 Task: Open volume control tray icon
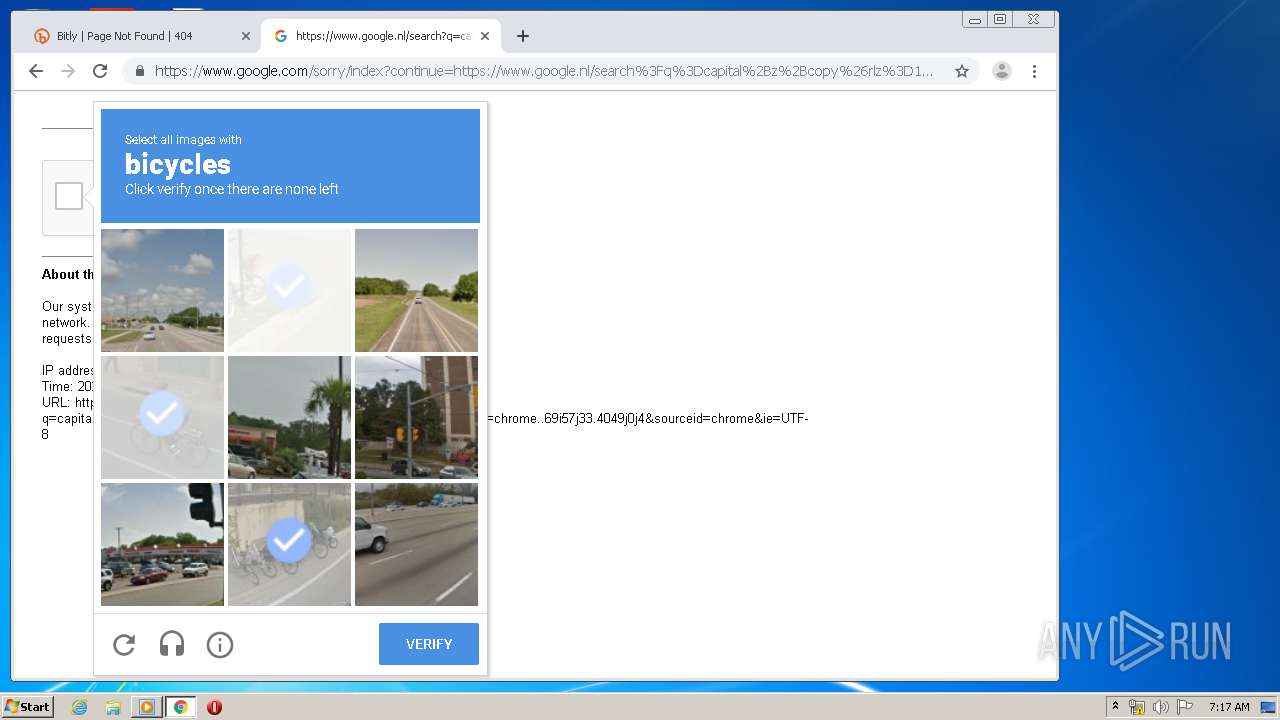point(1161,707)
